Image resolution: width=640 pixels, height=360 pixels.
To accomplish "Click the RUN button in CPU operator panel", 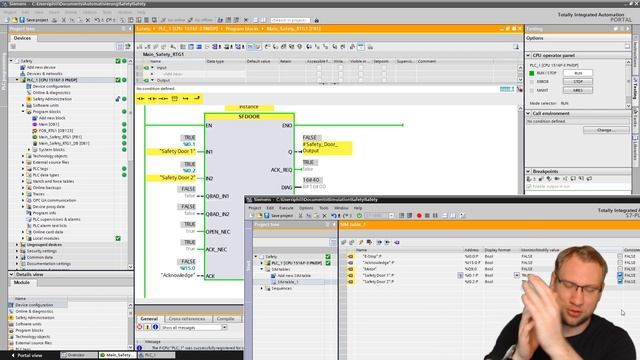I will pyautogui.click(x=578, y=73).
